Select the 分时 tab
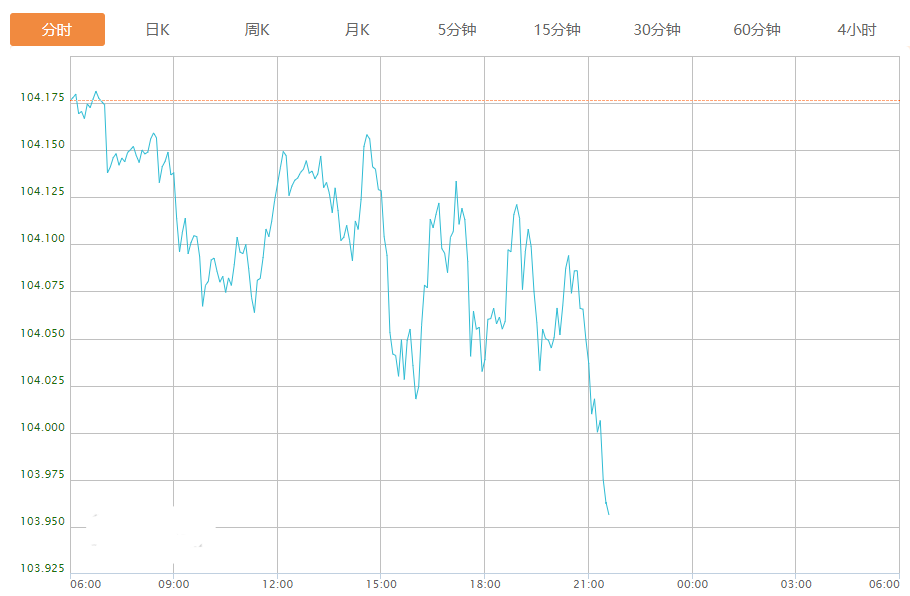 [57, 30]
